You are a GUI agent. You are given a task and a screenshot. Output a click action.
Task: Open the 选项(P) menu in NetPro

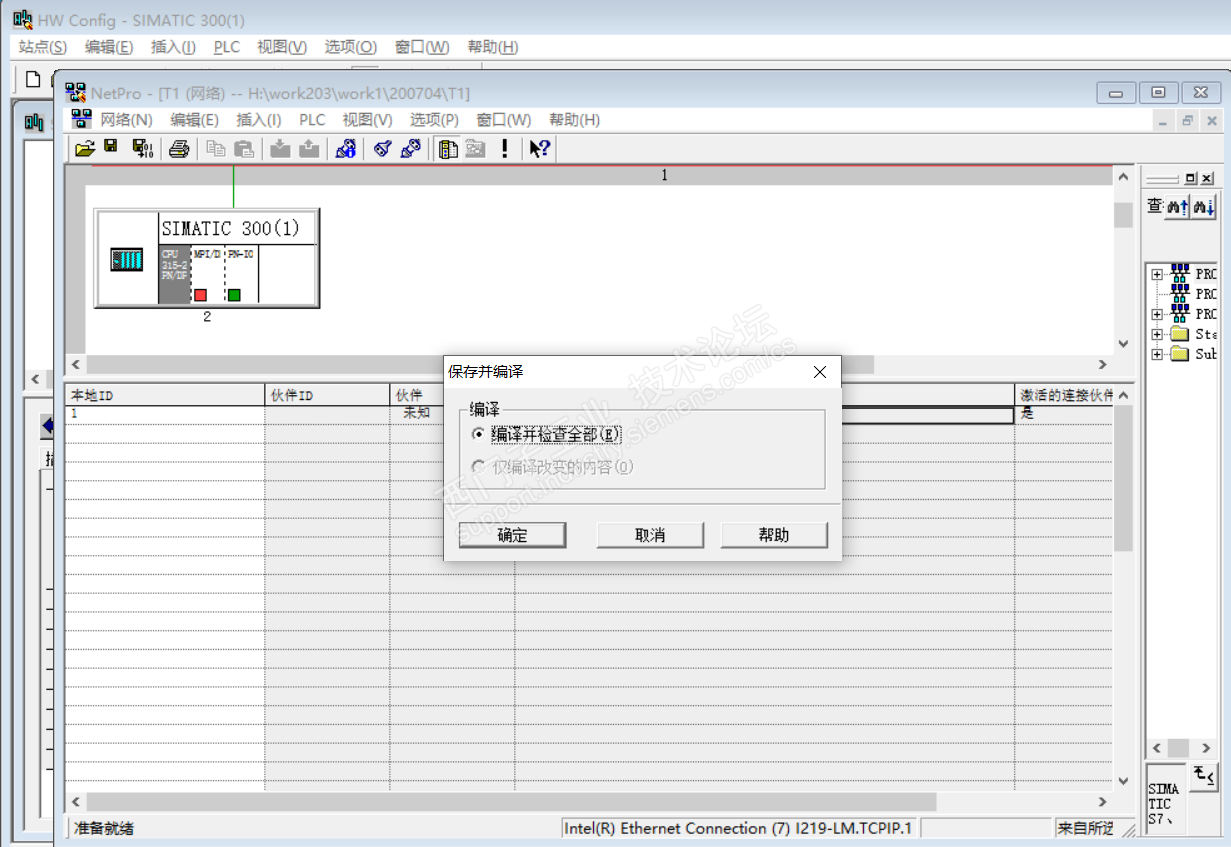(434, 119)
